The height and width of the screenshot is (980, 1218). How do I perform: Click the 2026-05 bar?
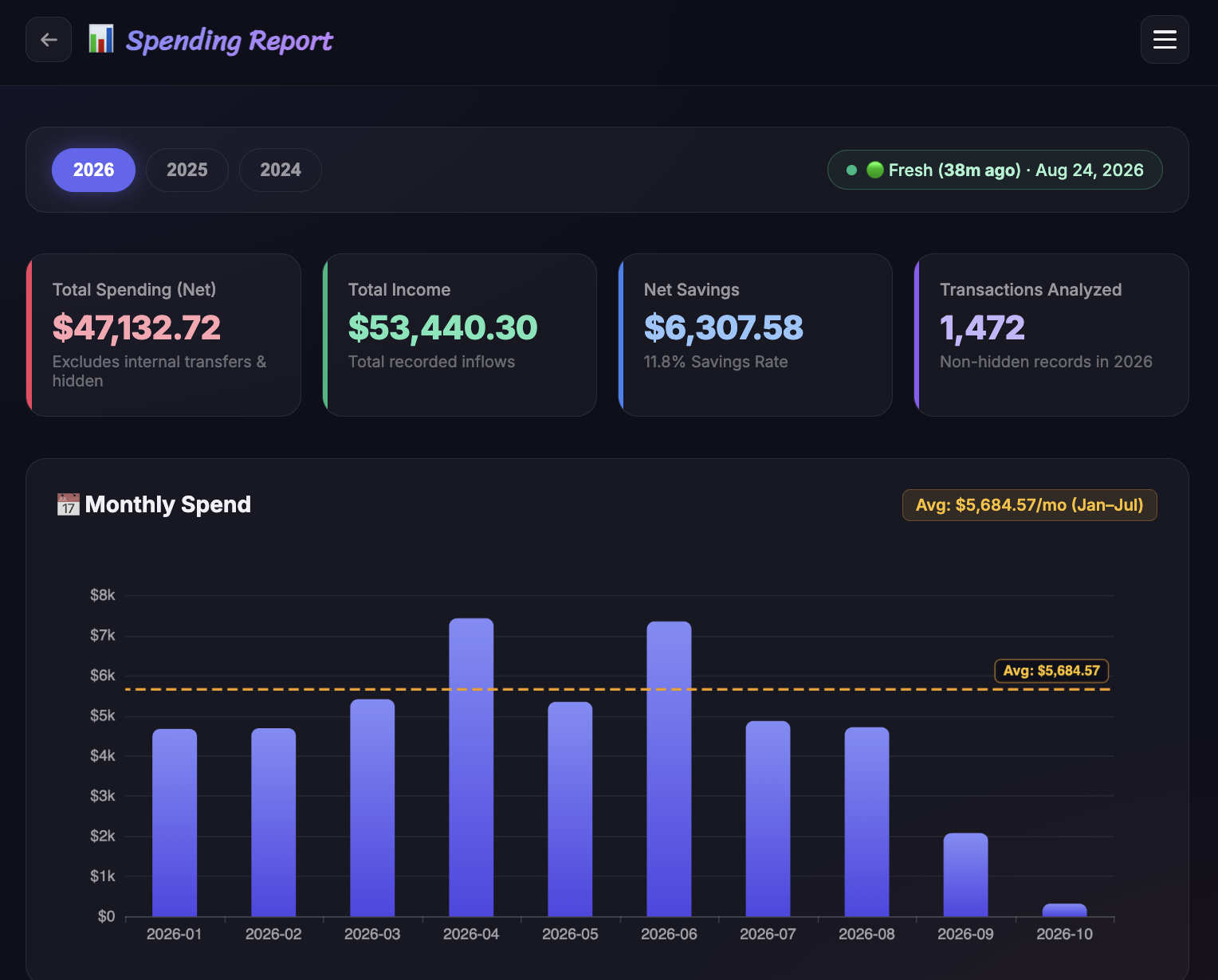[570, 809]
